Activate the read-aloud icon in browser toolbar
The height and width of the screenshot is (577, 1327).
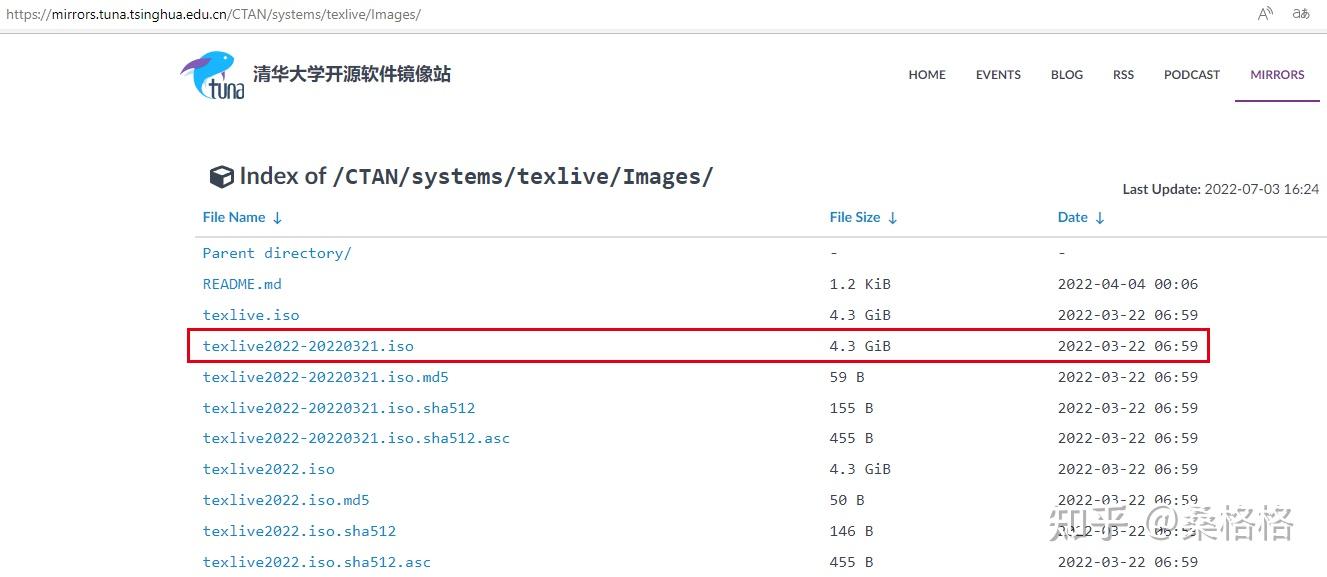[1264, 14]
